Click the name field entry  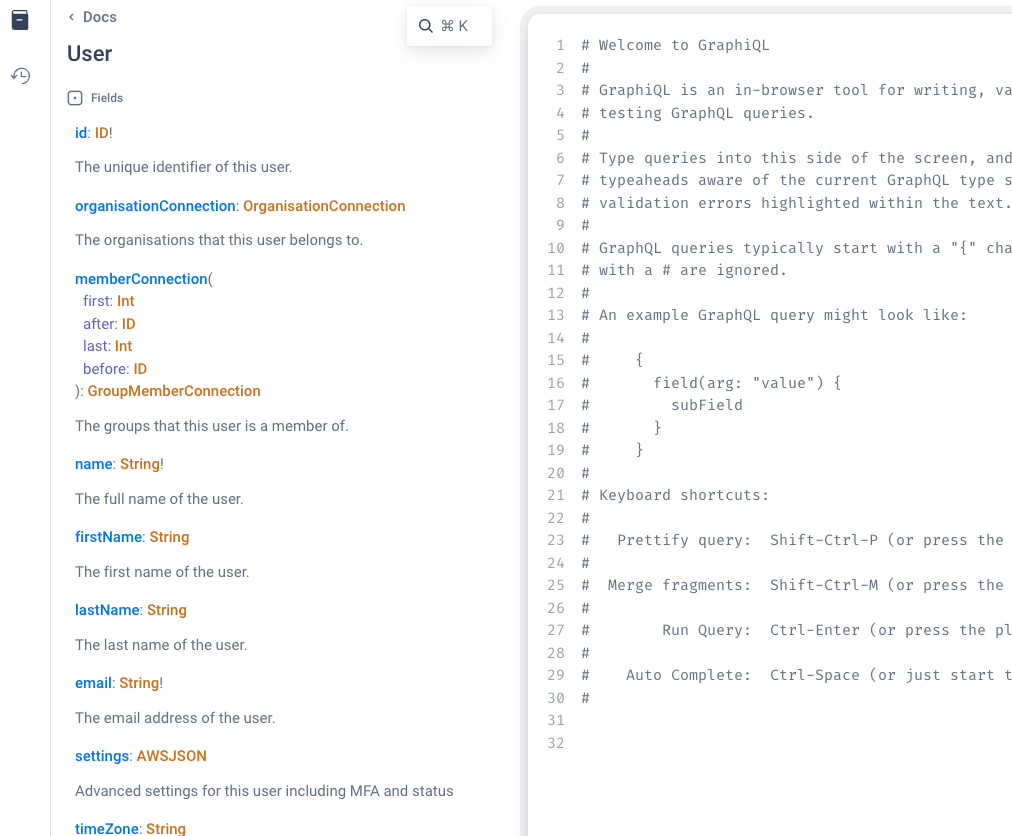tap(93, 464)
